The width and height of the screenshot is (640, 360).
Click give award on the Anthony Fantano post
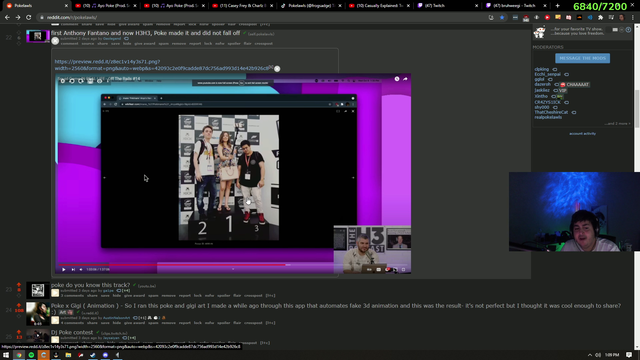[145, 43]
